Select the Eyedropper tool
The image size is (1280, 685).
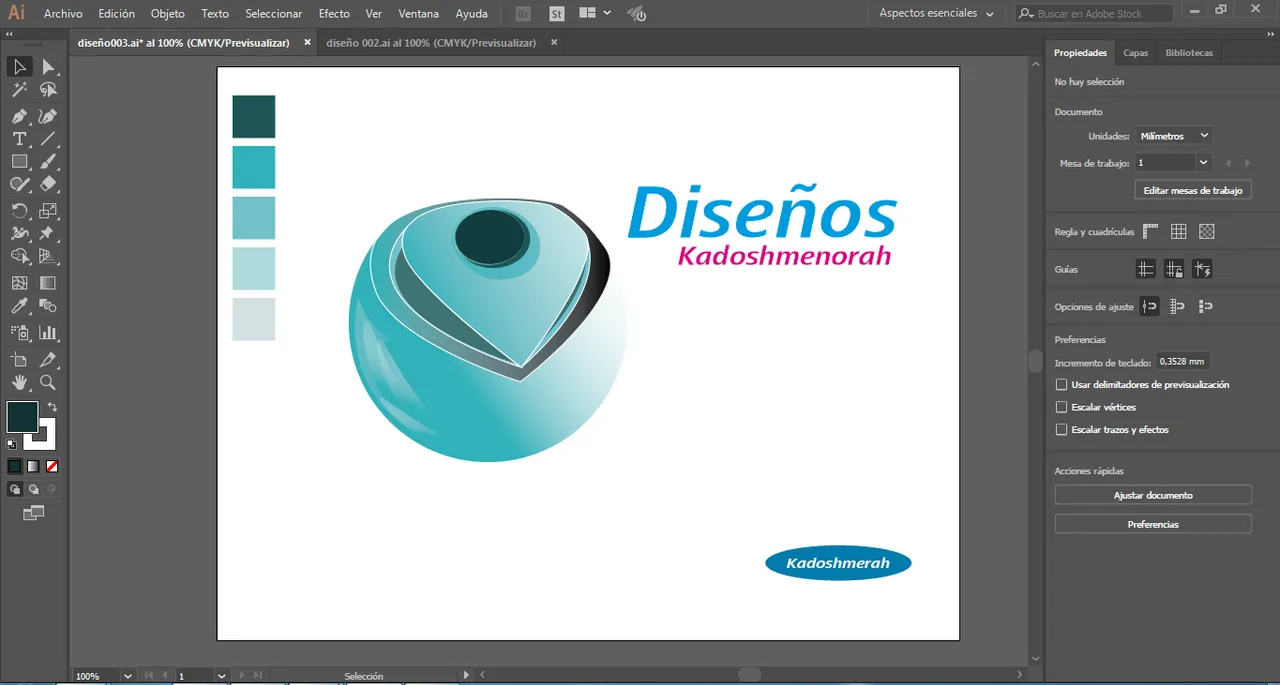(x=19, y=307)
